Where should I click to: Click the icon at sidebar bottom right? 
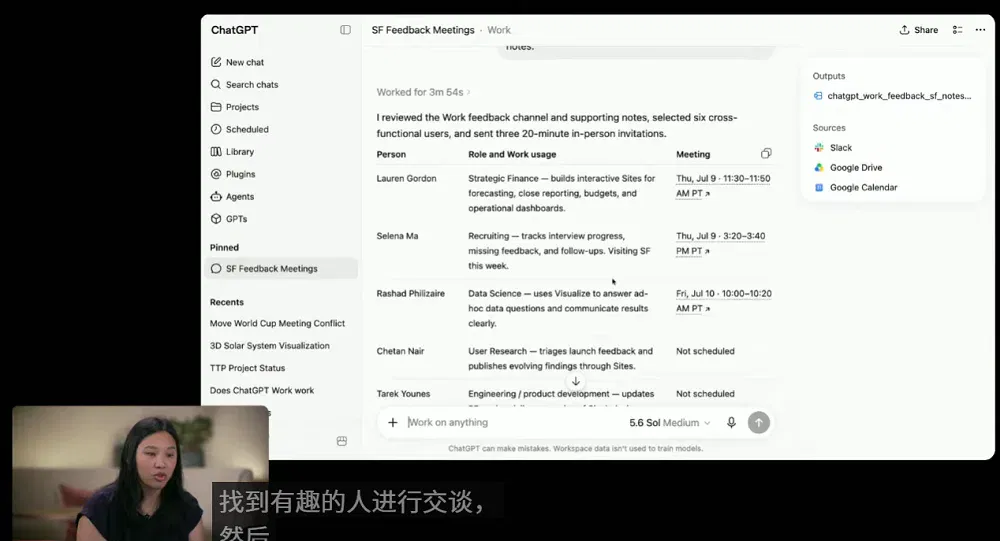pyautogui.click(x=342, y=441)
